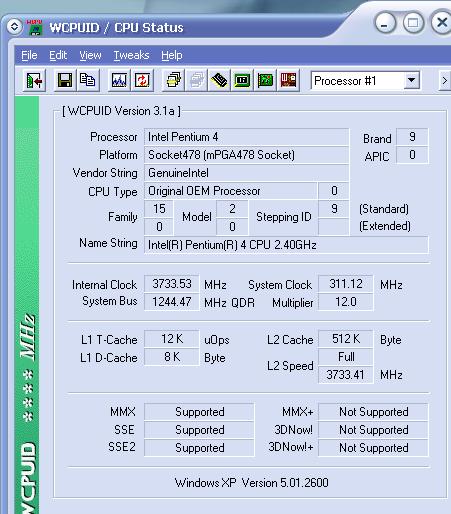This screenshot has height=514, width=451.
Task: Click the green chip toolbar icon
Action: [x=242, y=80]
